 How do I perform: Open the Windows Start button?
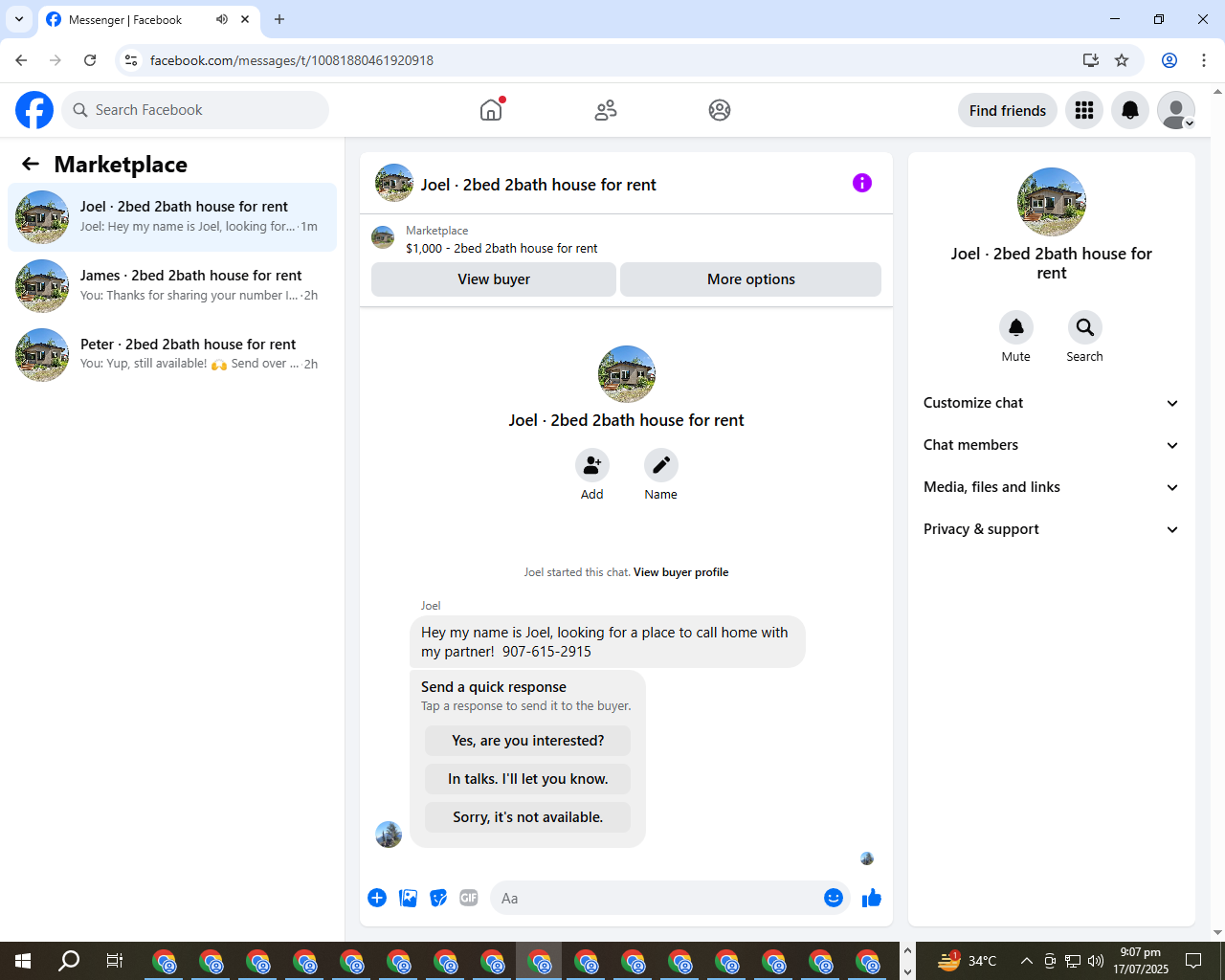(x=23, y=961)
